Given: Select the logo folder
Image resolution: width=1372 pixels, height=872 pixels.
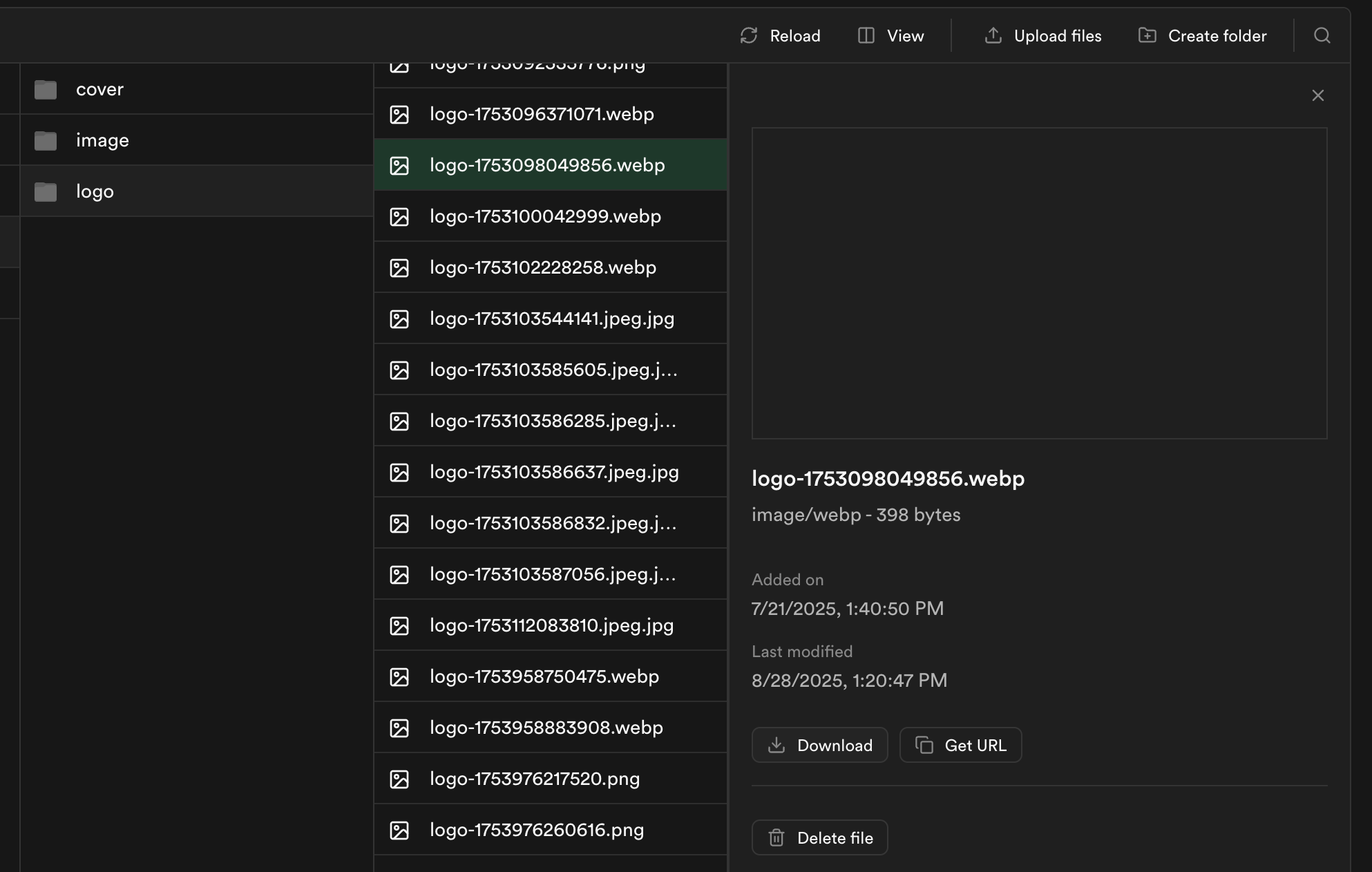Looking at the screenshot, I should (95, 191).
